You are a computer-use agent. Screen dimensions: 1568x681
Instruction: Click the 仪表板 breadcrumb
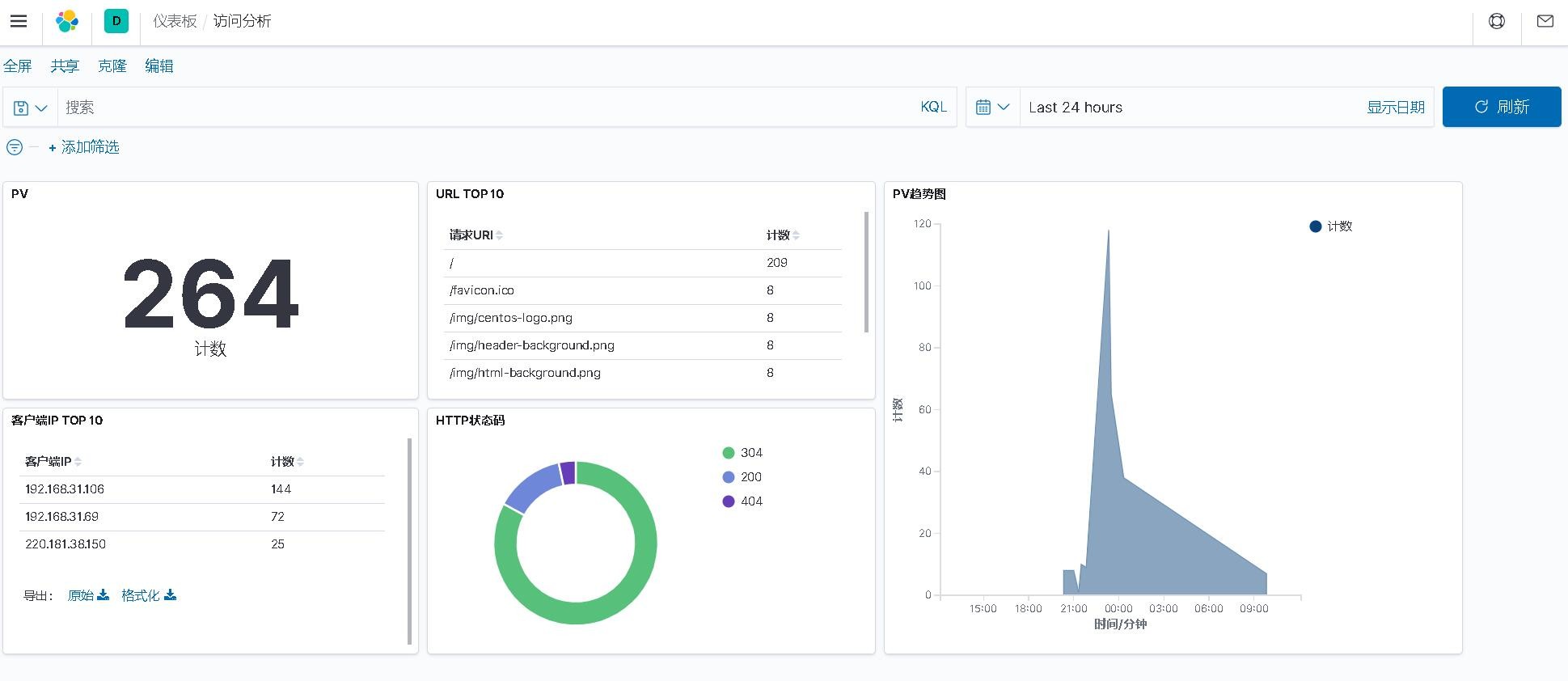[x=175, y=21]
